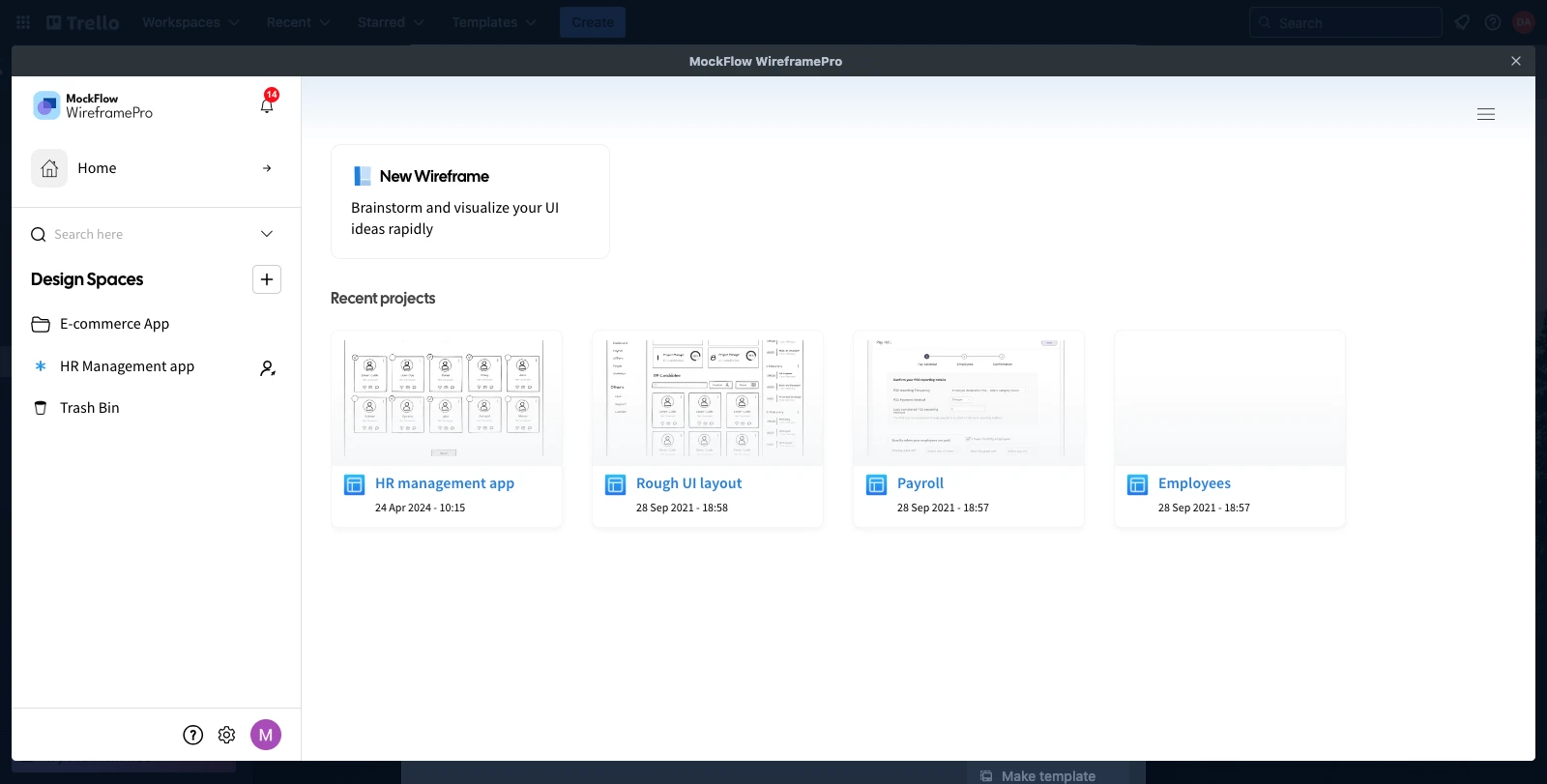
Task: Click the New Wireframe card icon
Action: (363, 176)
